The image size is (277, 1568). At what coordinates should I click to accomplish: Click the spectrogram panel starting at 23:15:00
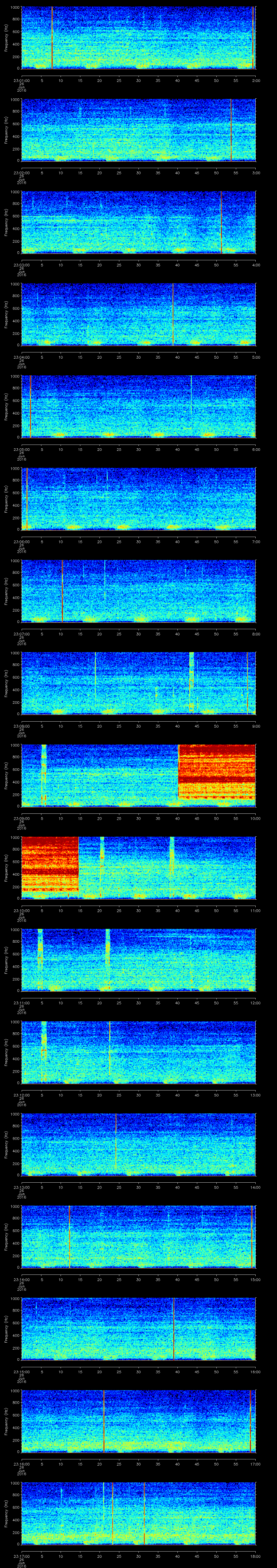click(x=138, y=1329)
